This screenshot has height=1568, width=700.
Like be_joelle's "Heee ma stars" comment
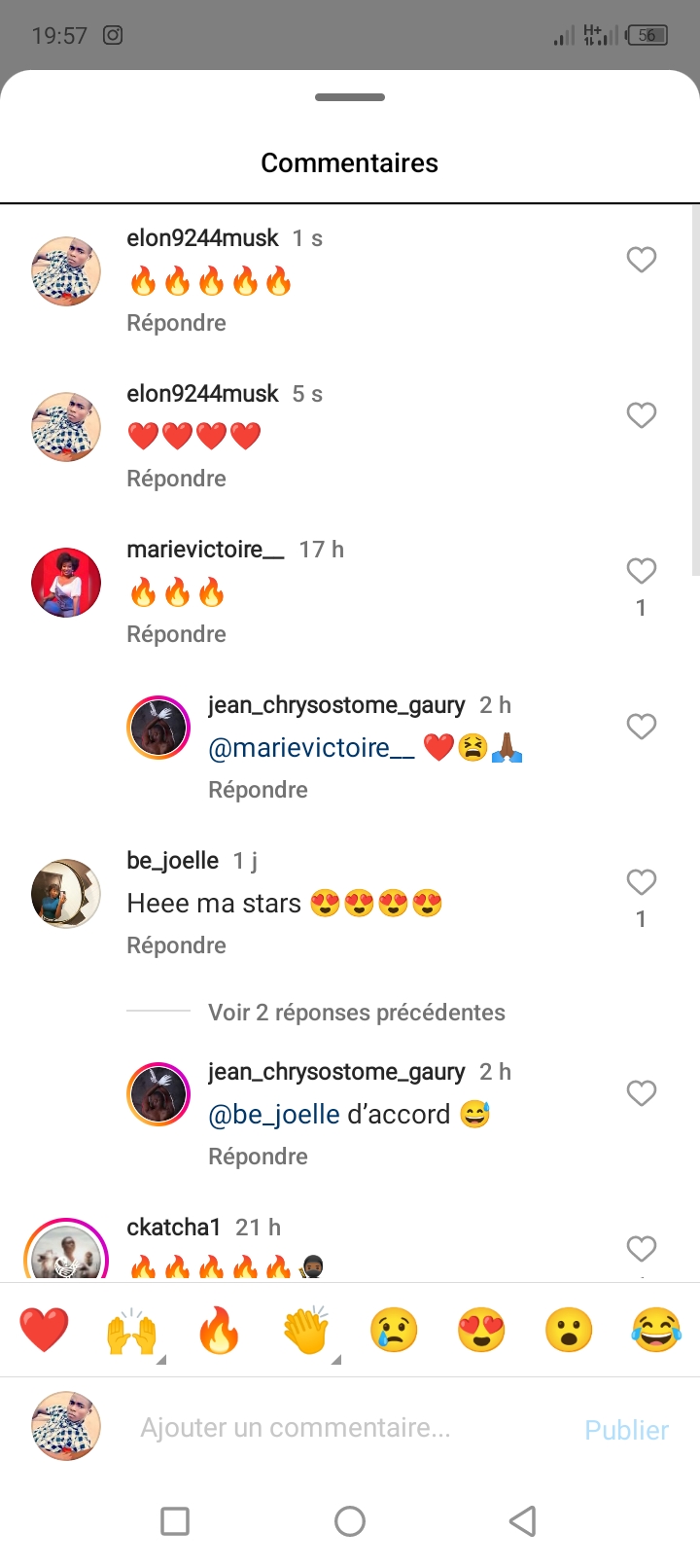[641, 882]
